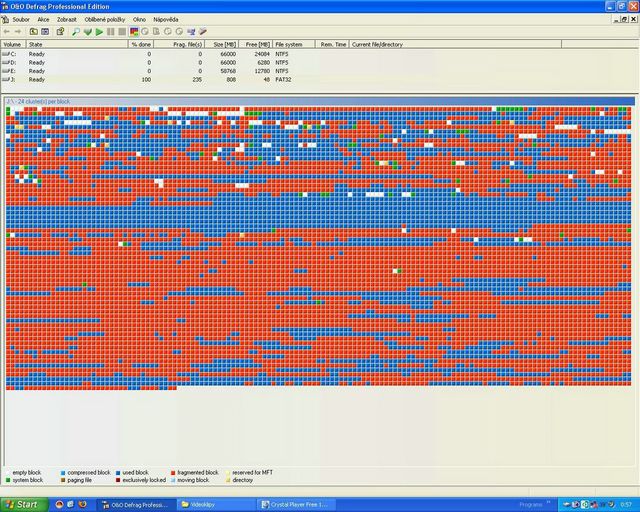Click the FAT32 cell of drive J:
The width and height of the screenshot is (640, 512).
283,80
